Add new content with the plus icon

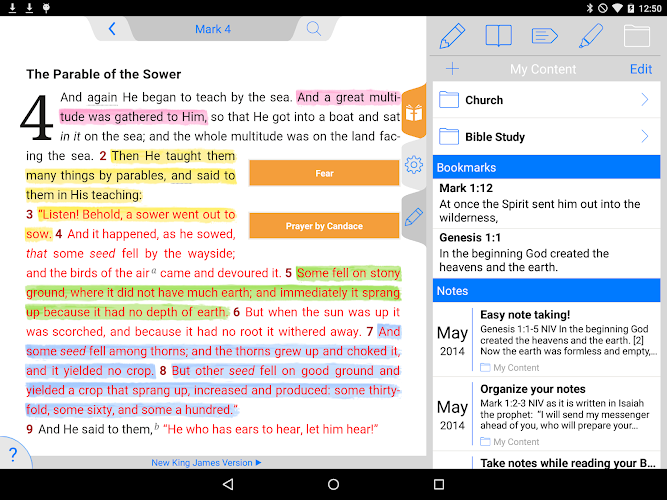(x=452, y=69)
